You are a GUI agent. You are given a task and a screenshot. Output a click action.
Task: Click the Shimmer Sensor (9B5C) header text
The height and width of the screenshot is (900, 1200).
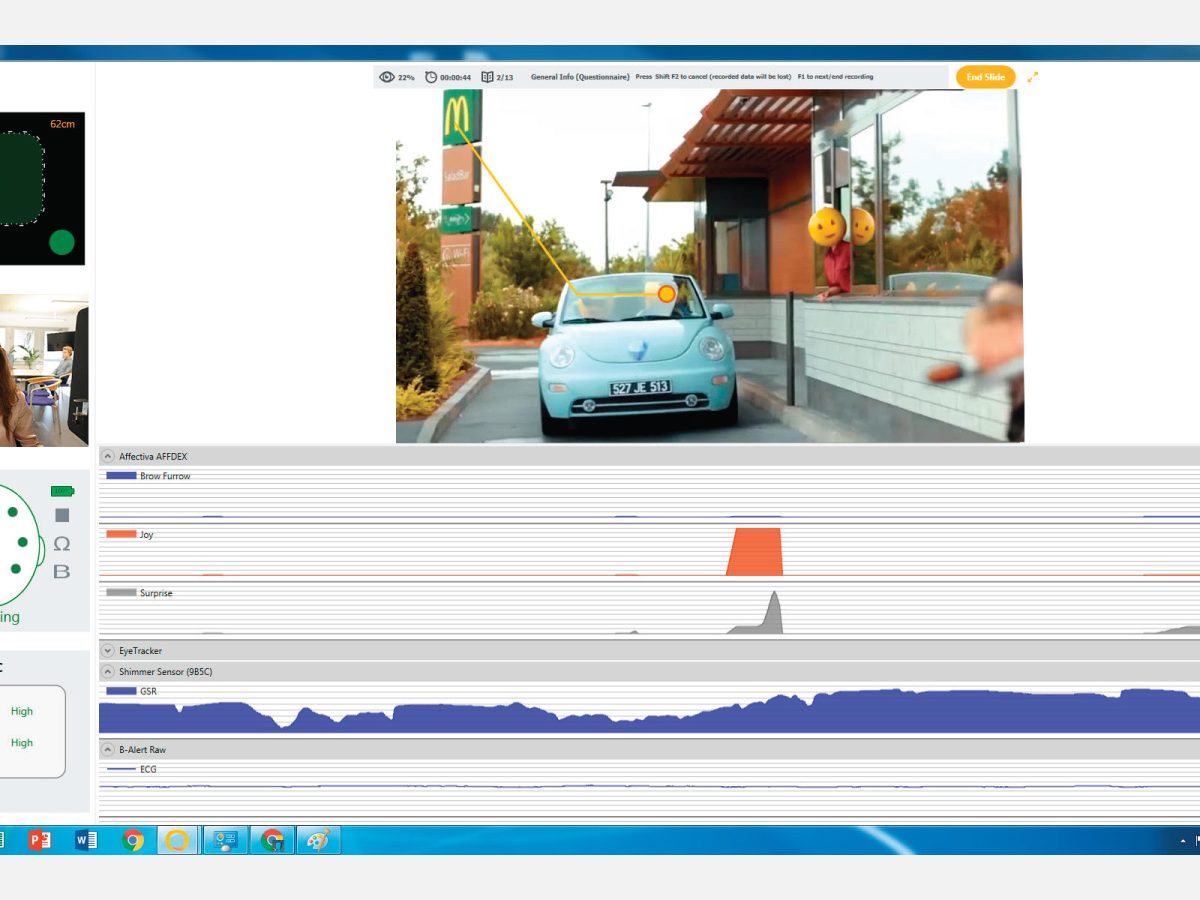(165, 671)
